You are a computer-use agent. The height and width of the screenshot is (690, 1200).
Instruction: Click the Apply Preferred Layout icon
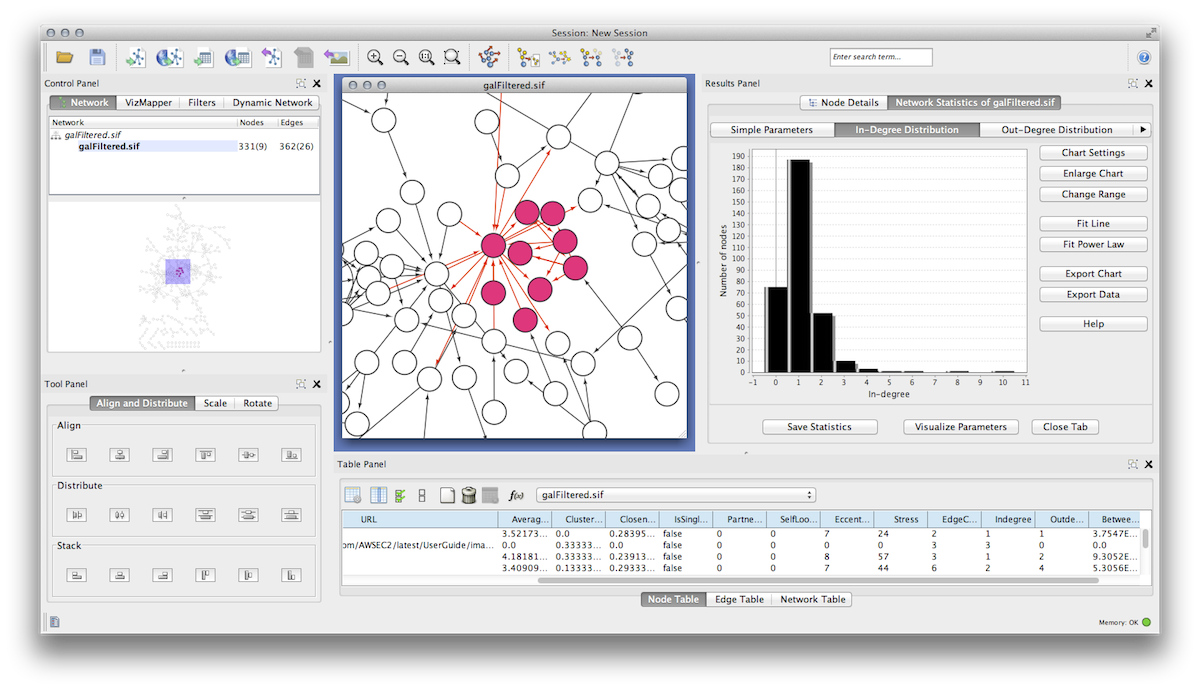489,58
